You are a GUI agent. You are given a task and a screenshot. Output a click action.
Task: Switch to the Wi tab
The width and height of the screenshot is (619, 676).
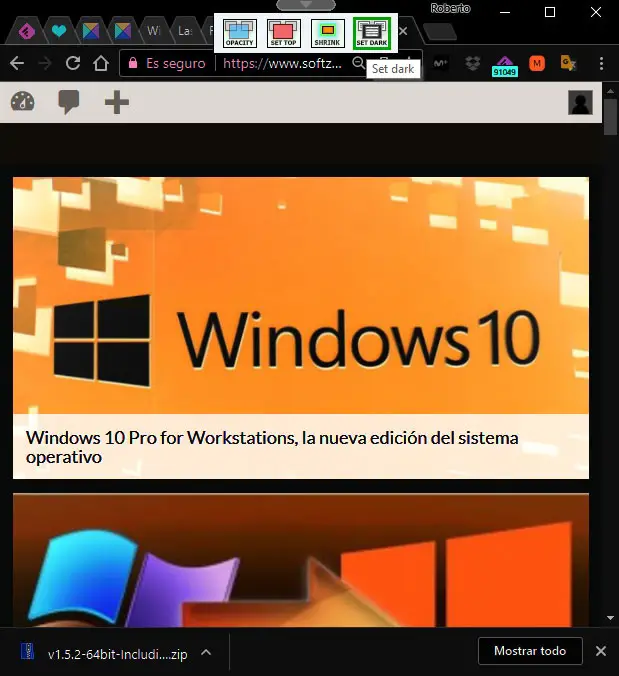tap(154, 31)
